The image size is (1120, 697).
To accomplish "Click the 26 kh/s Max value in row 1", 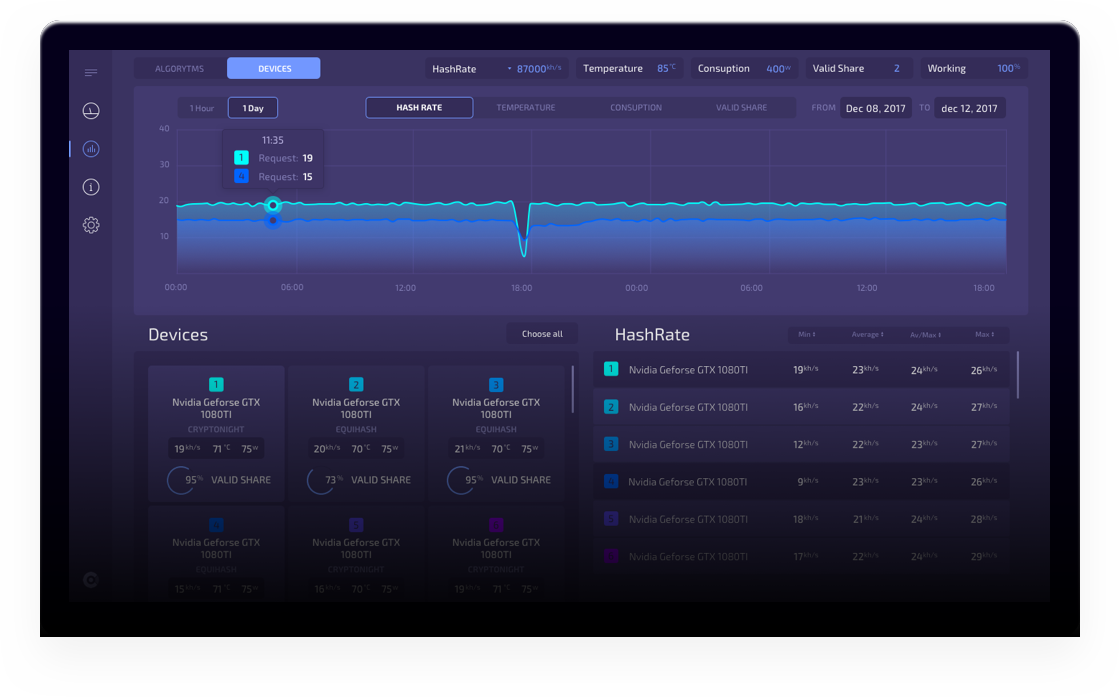I will click(x=984, y=370).
